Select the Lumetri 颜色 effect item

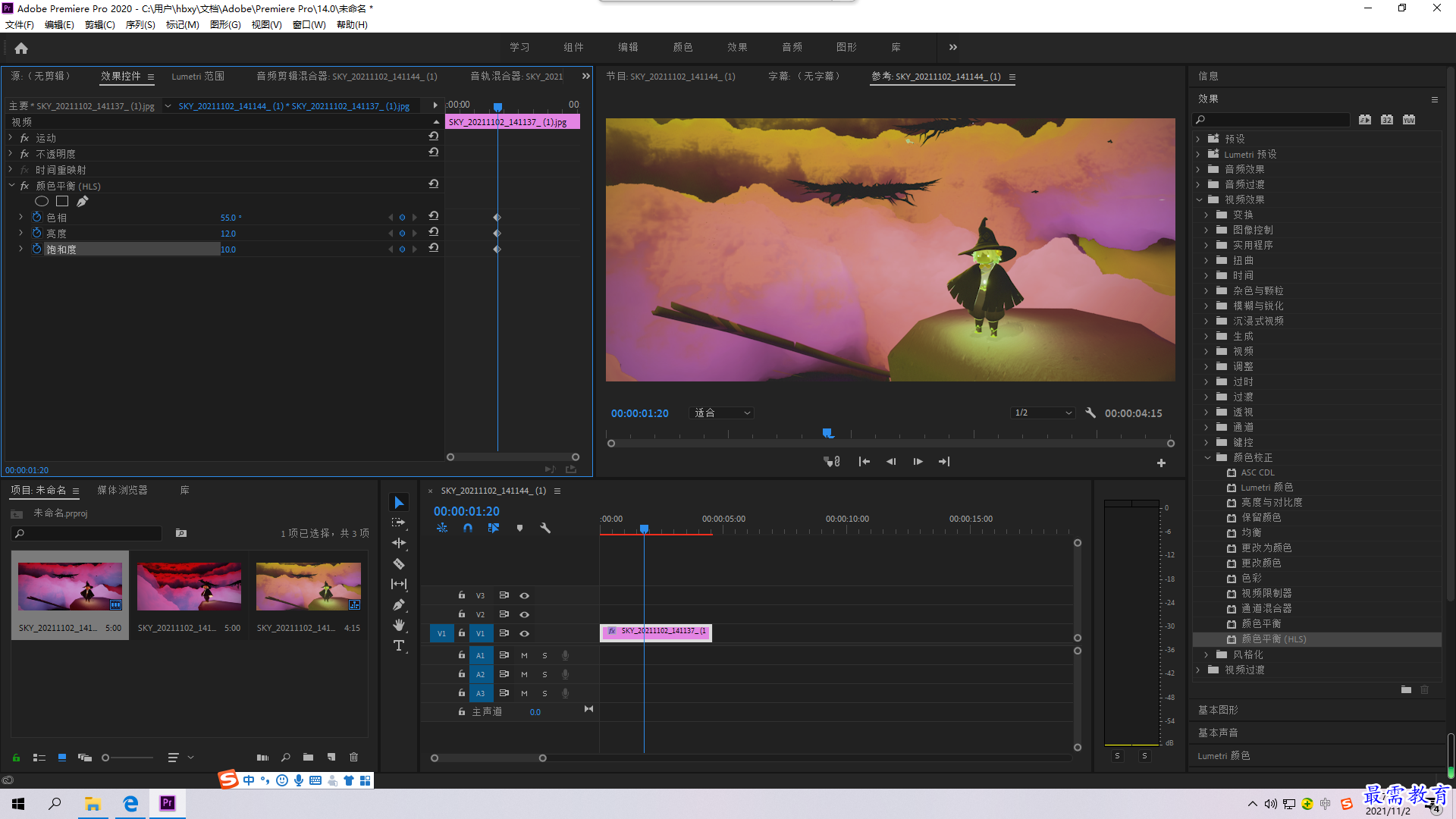pyautogui.click(x=1266, y=488)
